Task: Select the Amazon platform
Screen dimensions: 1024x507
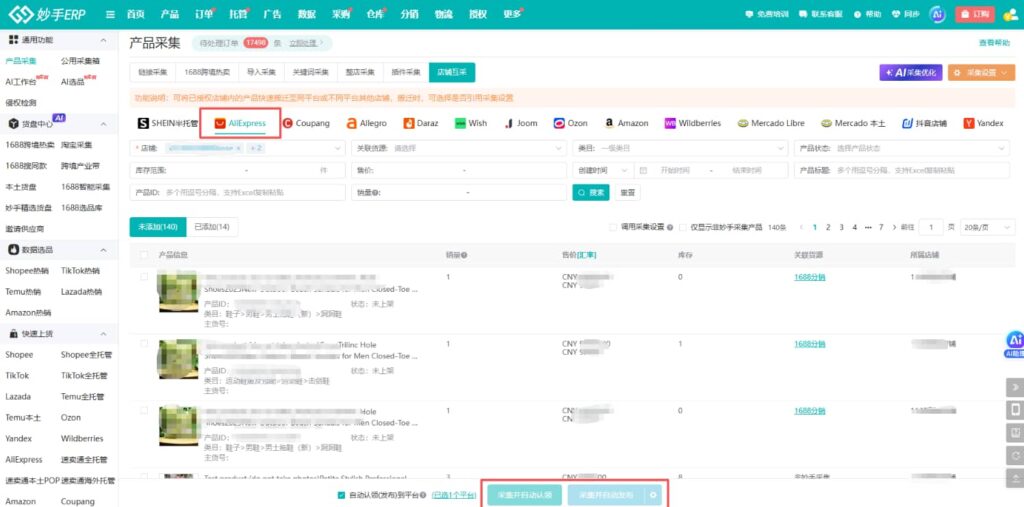Action: pos(626,123)
